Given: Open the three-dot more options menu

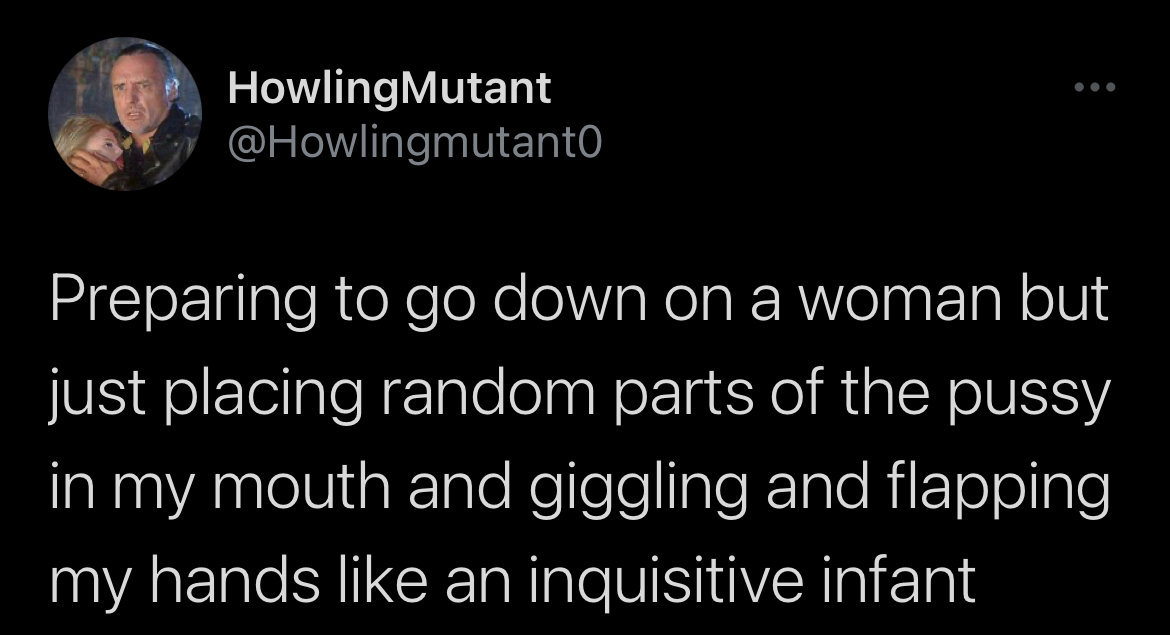Looking at the screenshot, I should tap(1095, 88).
